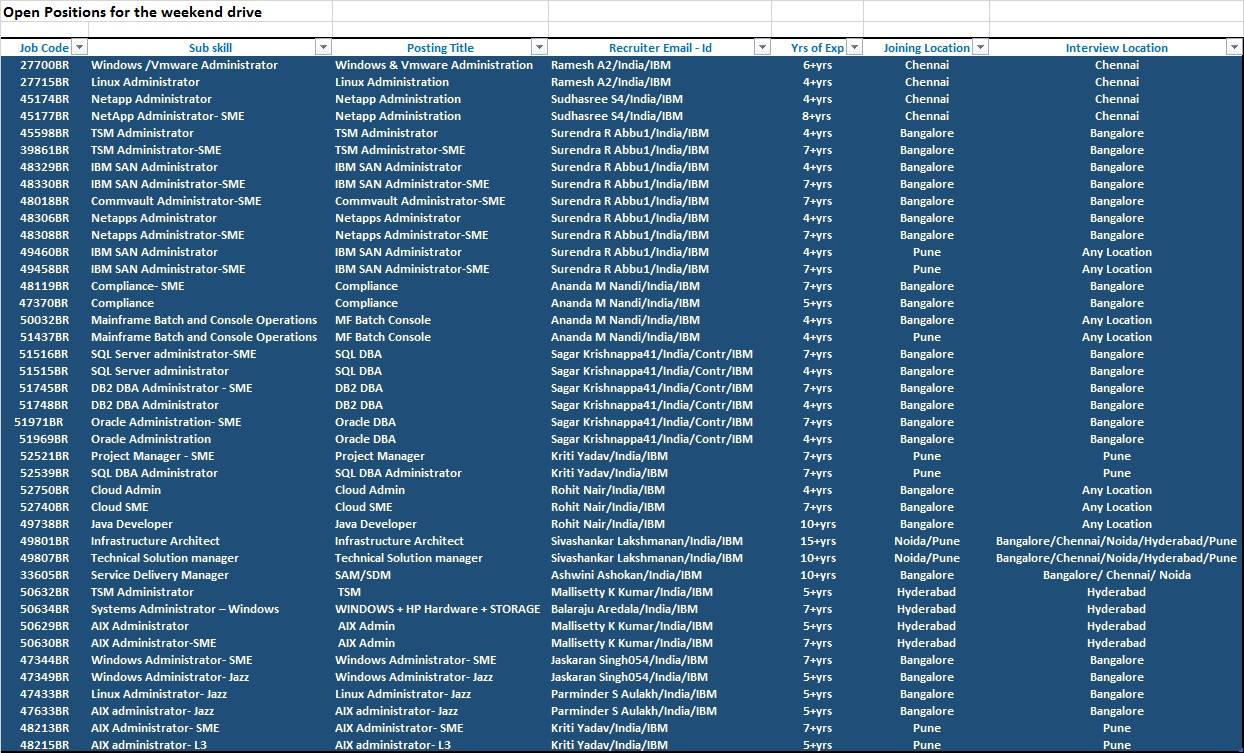Select 'Linux Administrator- Jazz' posting title cell
Viewport: 1244px width, 753px height.
pos(403,694)
